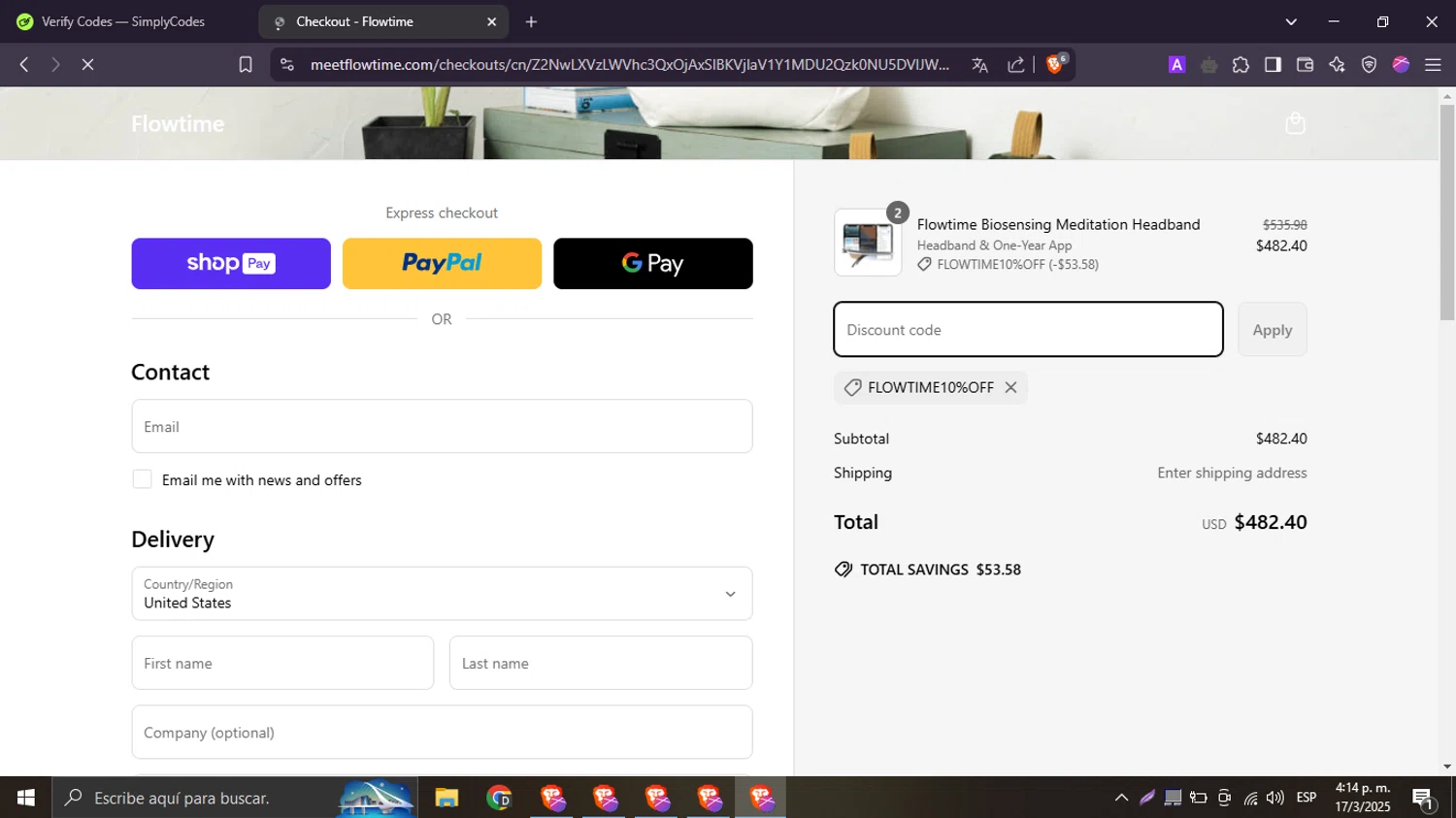This screenshot has height=818, width=1456.
Task: Open the VPN shield icon
Action: pos(1369,65)
